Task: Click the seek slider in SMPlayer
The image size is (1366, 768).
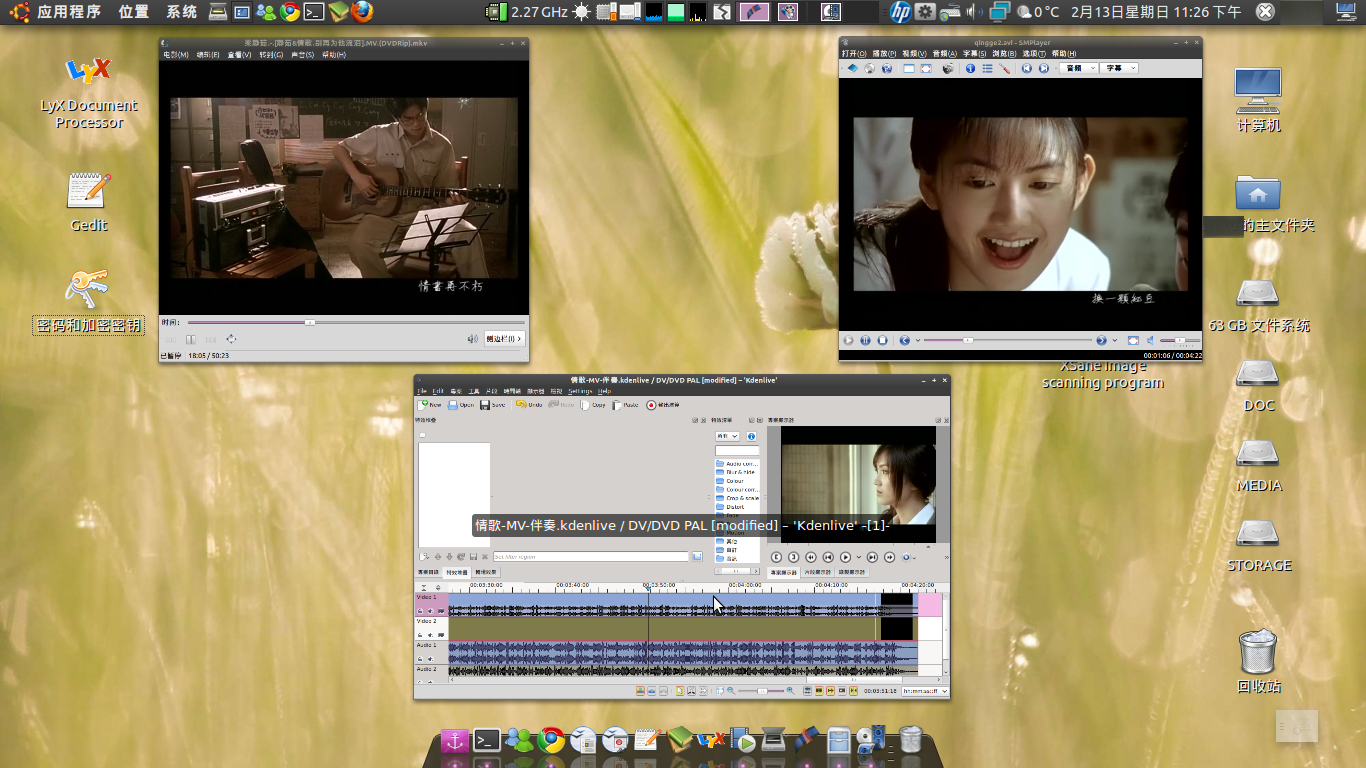Action: tap(1008, 340)
